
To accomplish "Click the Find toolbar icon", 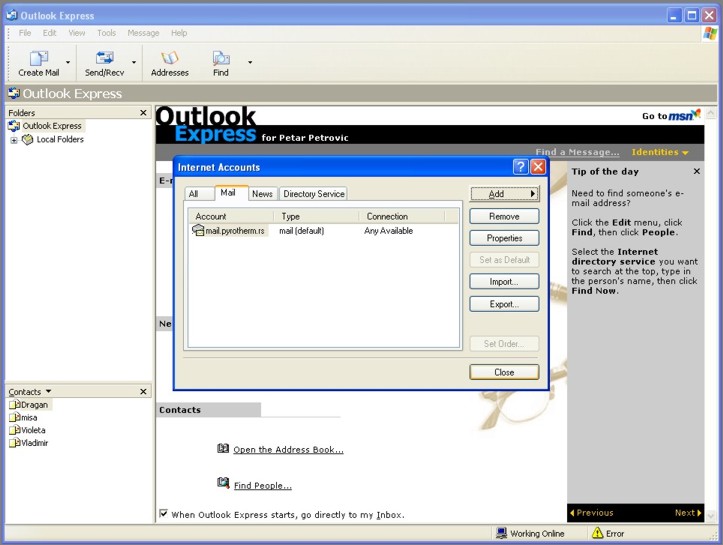I will point(221,58).
